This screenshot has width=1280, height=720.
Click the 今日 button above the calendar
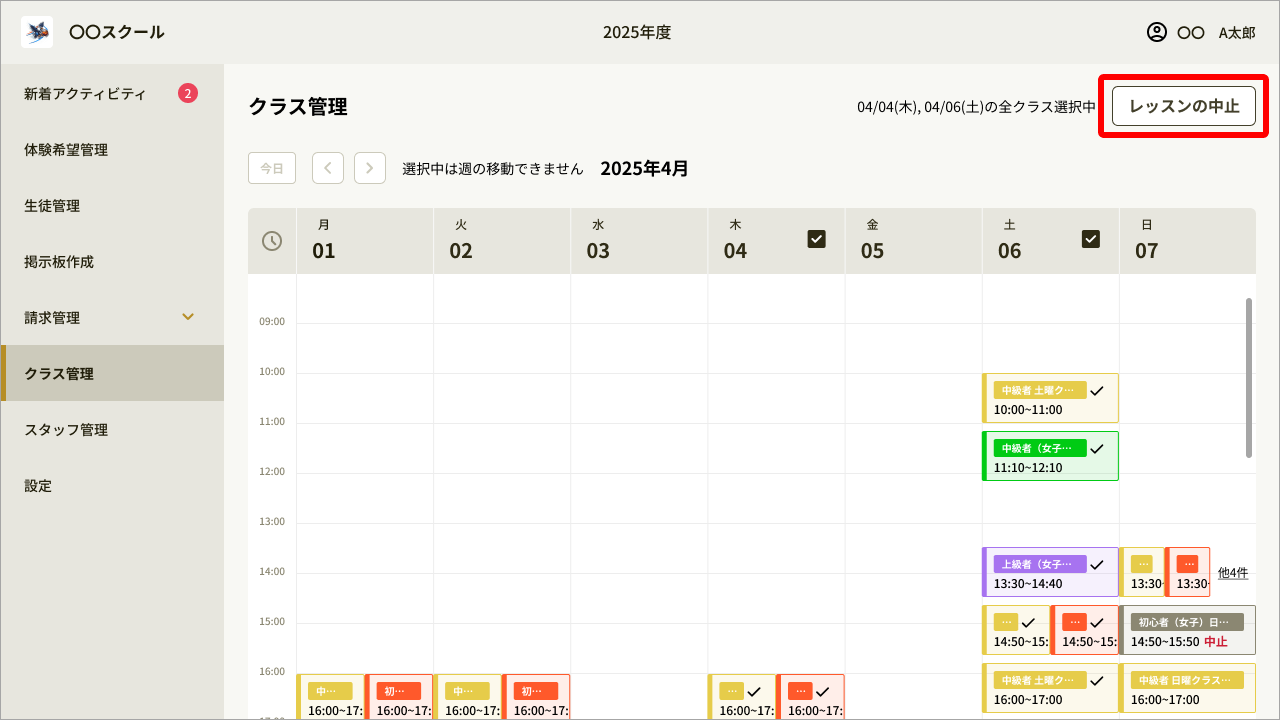coord(271,167)
